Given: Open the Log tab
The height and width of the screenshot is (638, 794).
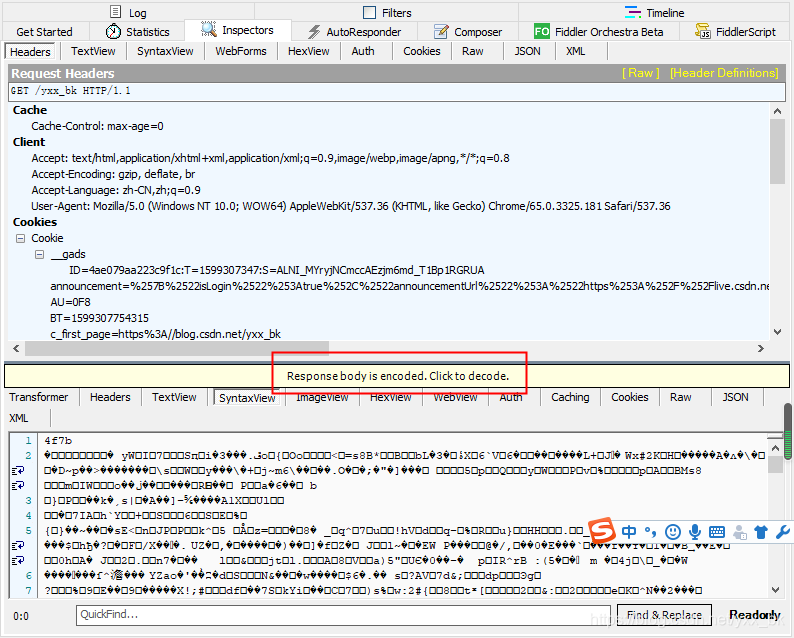Looking at the screenshot, I should 128,12.
